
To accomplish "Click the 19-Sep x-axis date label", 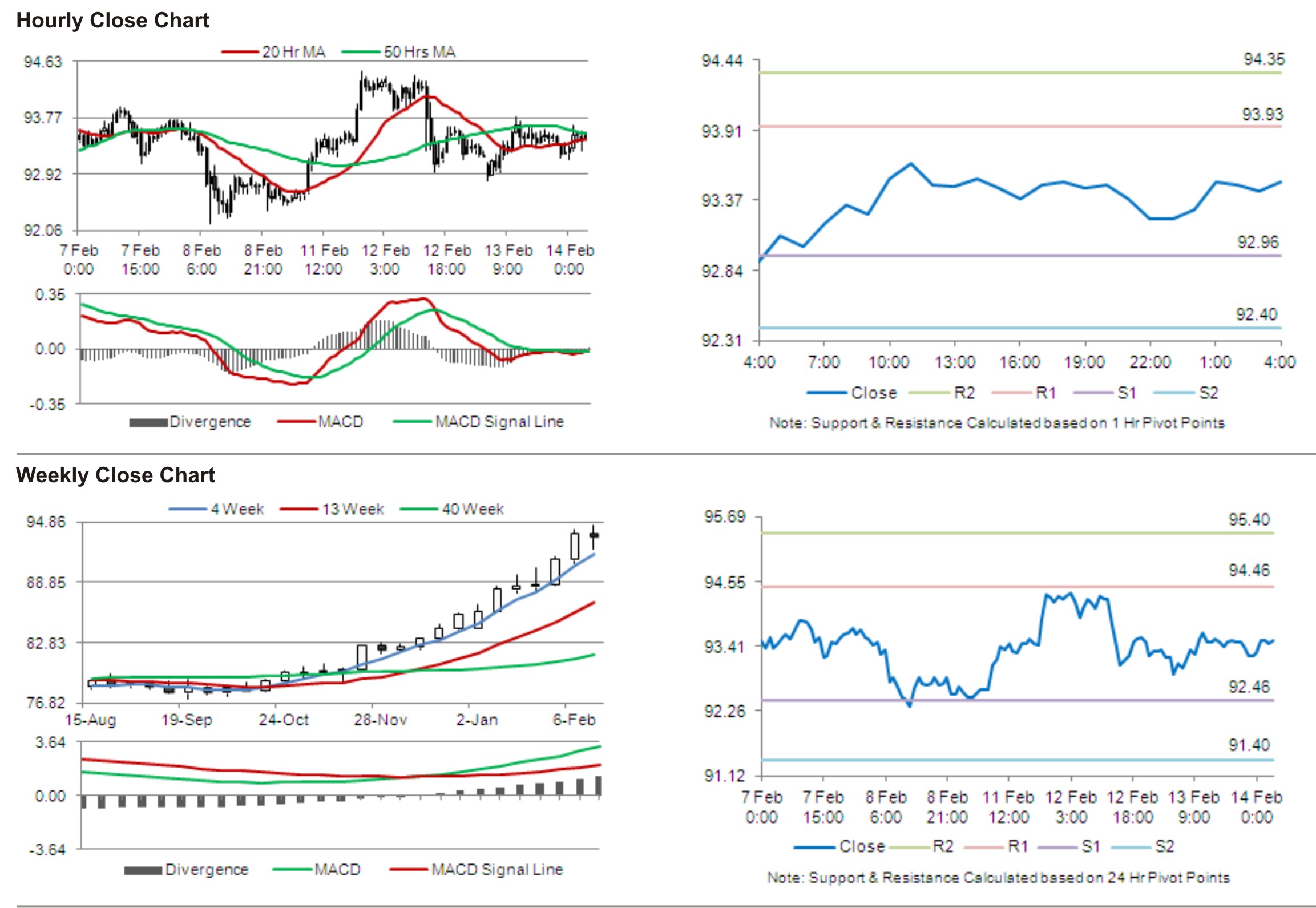I will point(187,720).
